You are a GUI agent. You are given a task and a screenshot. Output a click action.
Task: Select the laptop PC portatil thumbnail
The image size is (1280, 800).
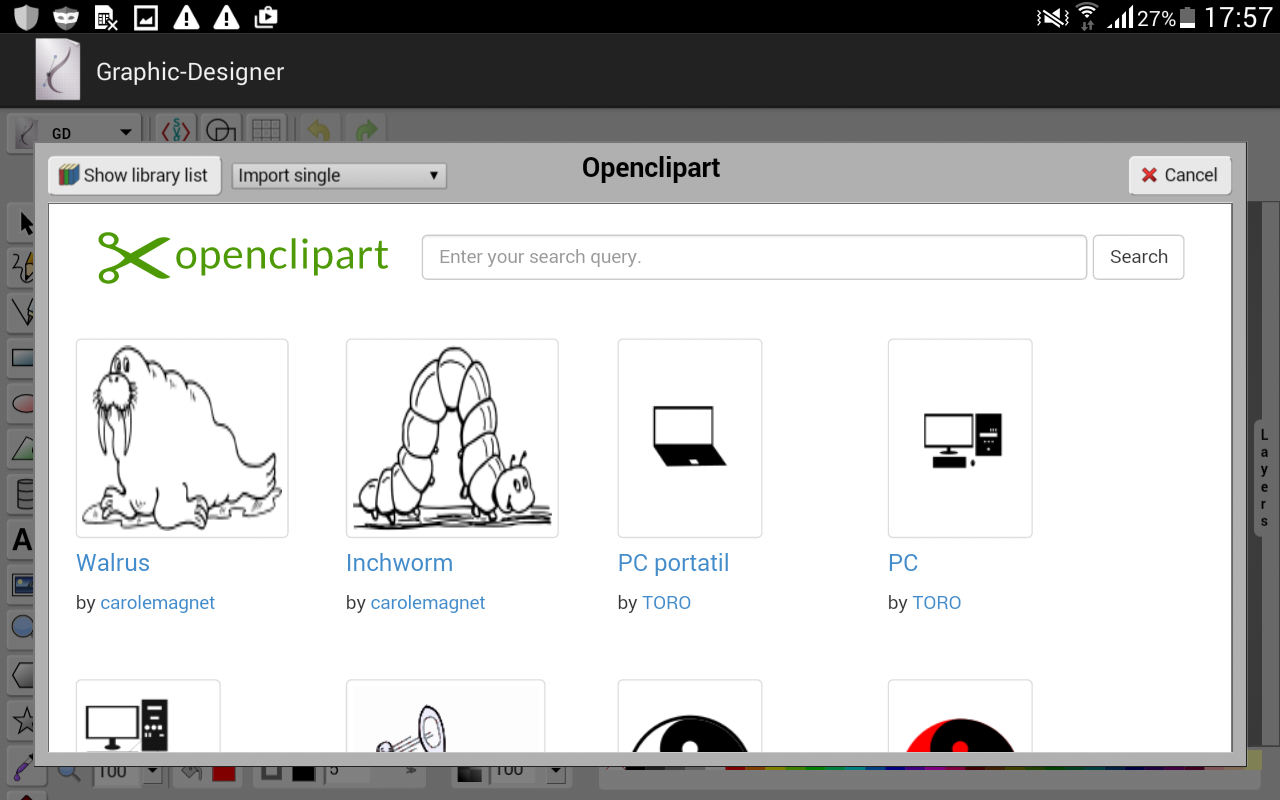(690, 438)
